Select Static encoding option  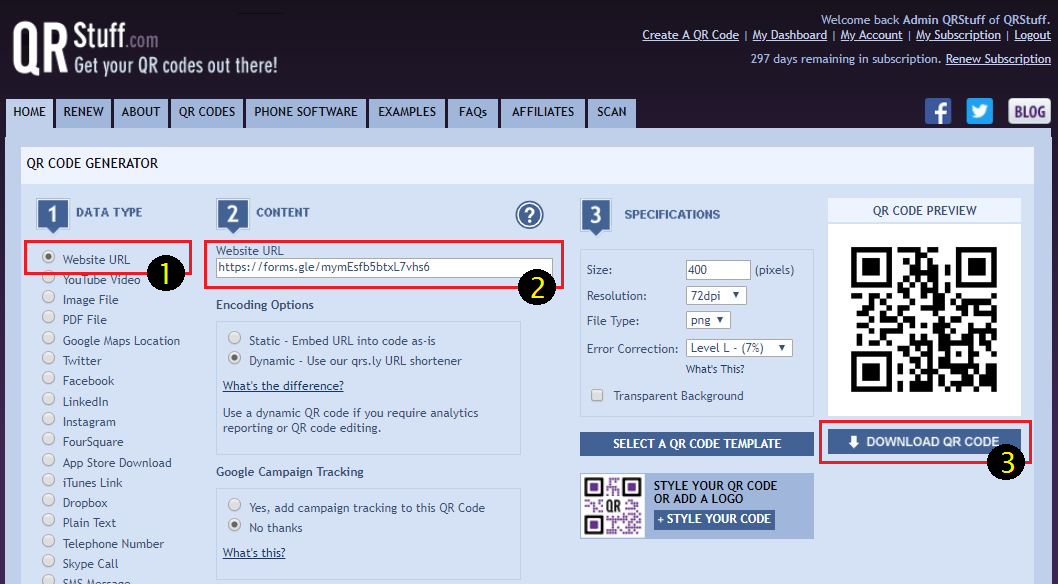click(x=234, y=338)
